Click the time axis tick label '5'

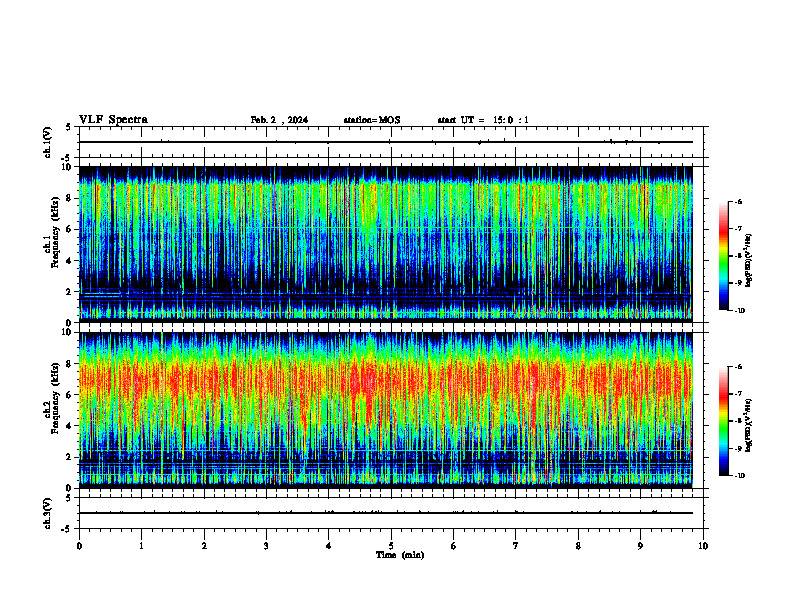click(391, 546)
